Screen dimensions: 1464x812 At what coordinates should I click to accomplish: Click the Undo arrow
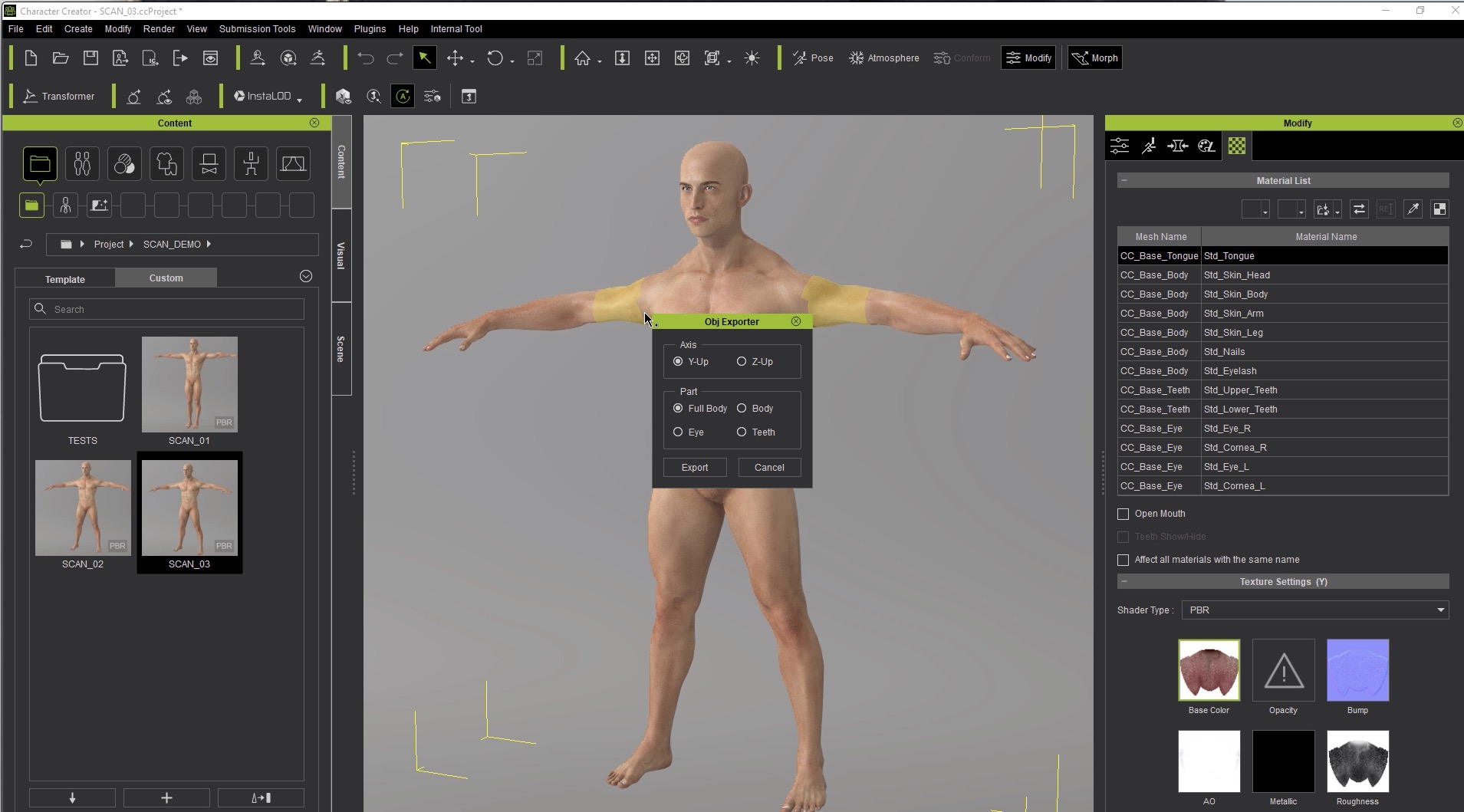[x=365, y=58]
